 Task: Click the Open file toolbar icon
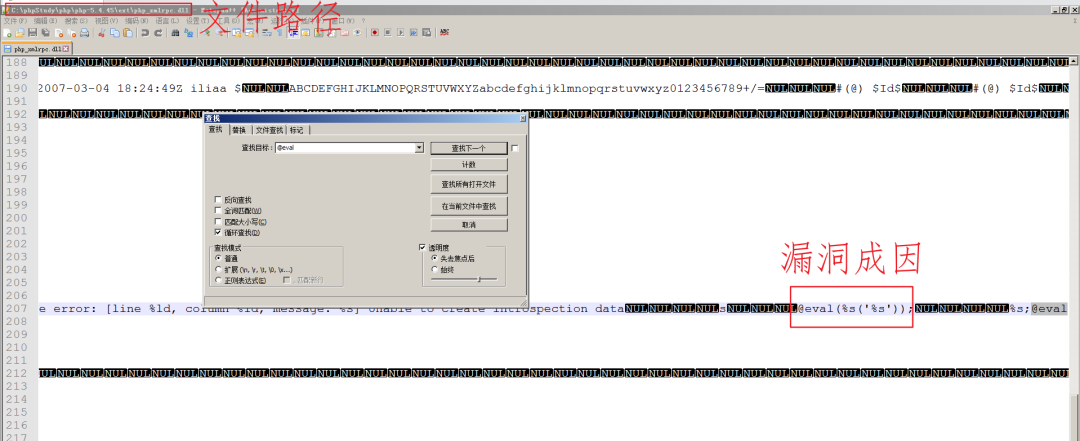(x=19, y=32)
